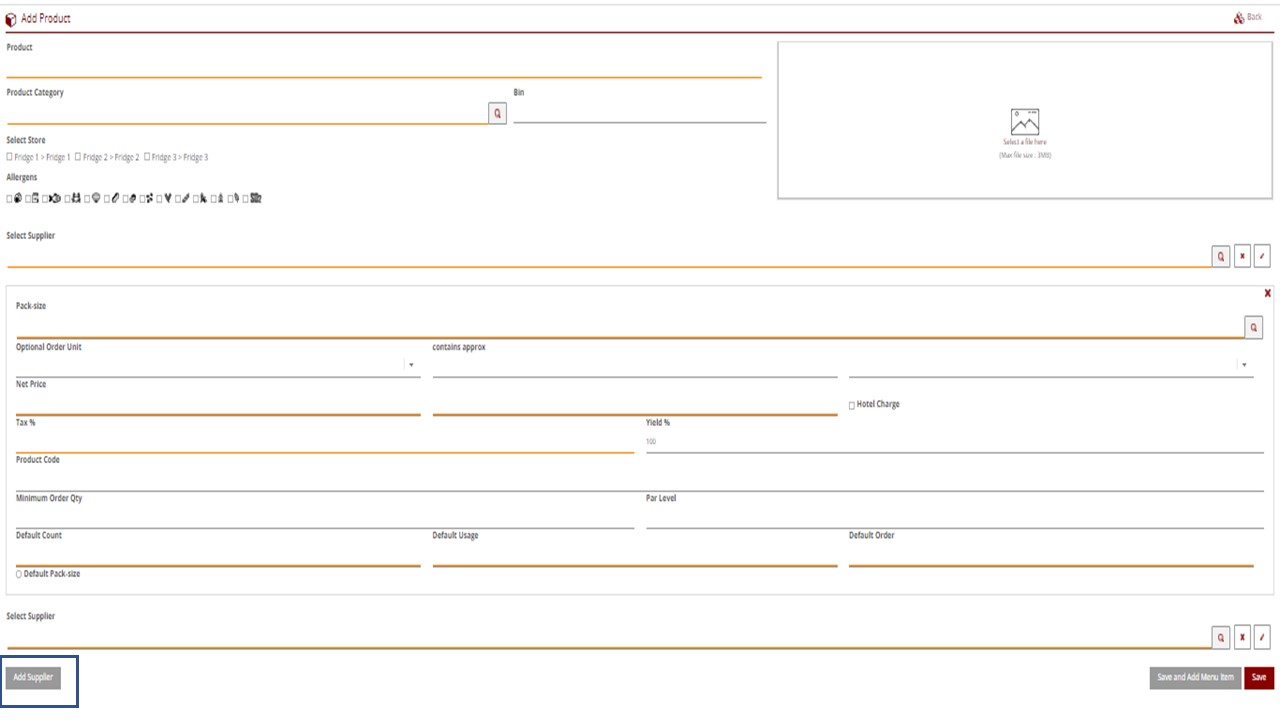The width and height of the screenshot is (1280, 720).
Task: Click pencil edit icon in lower Select Supplier row
Action: tap(1262, 637)
